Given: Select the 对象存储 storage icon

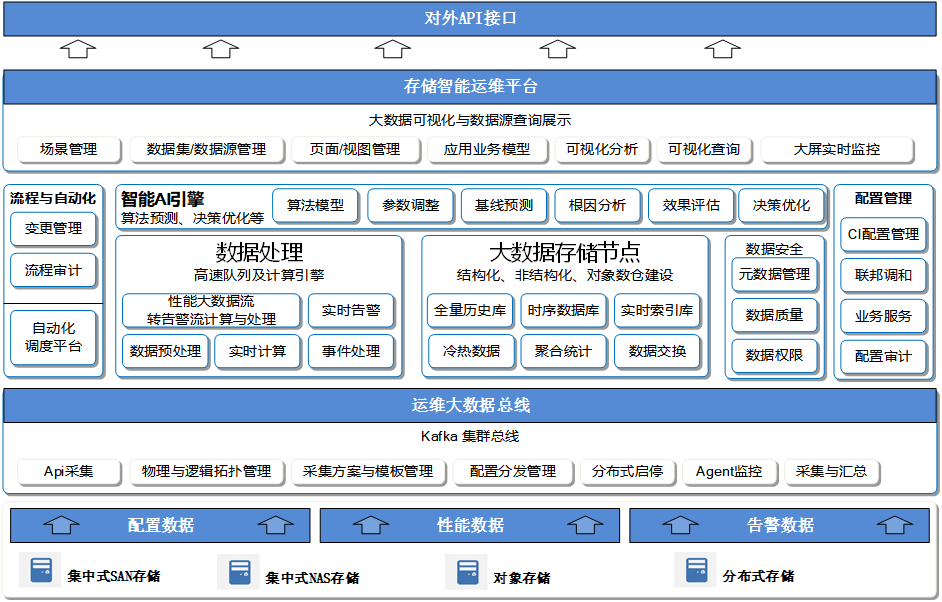Looking at the screenshot, I should (467, 572).
